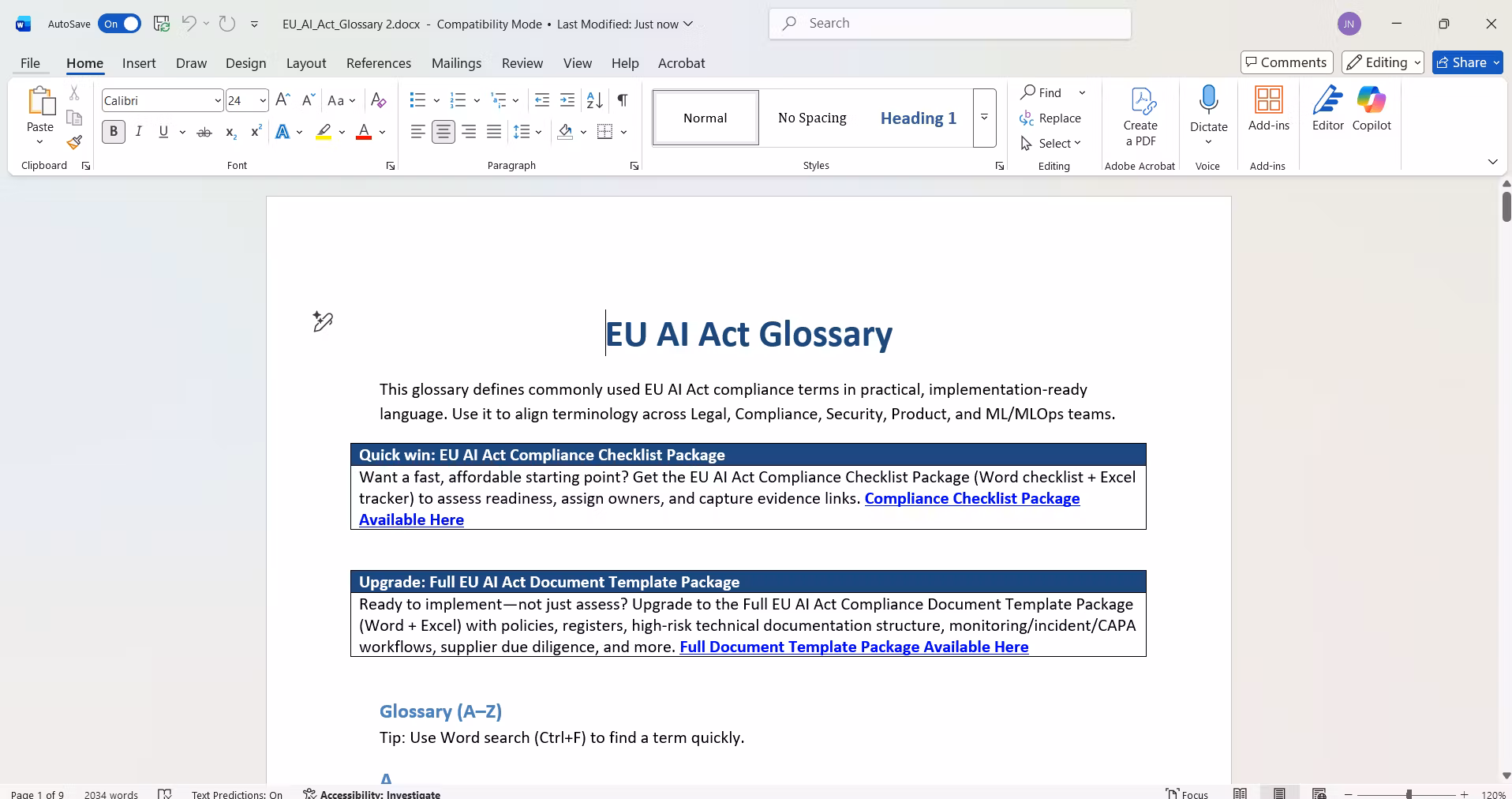Expand the Styles gallery more arrow
This screenshot has width=1512, height=799.
[x=984, y=118]
